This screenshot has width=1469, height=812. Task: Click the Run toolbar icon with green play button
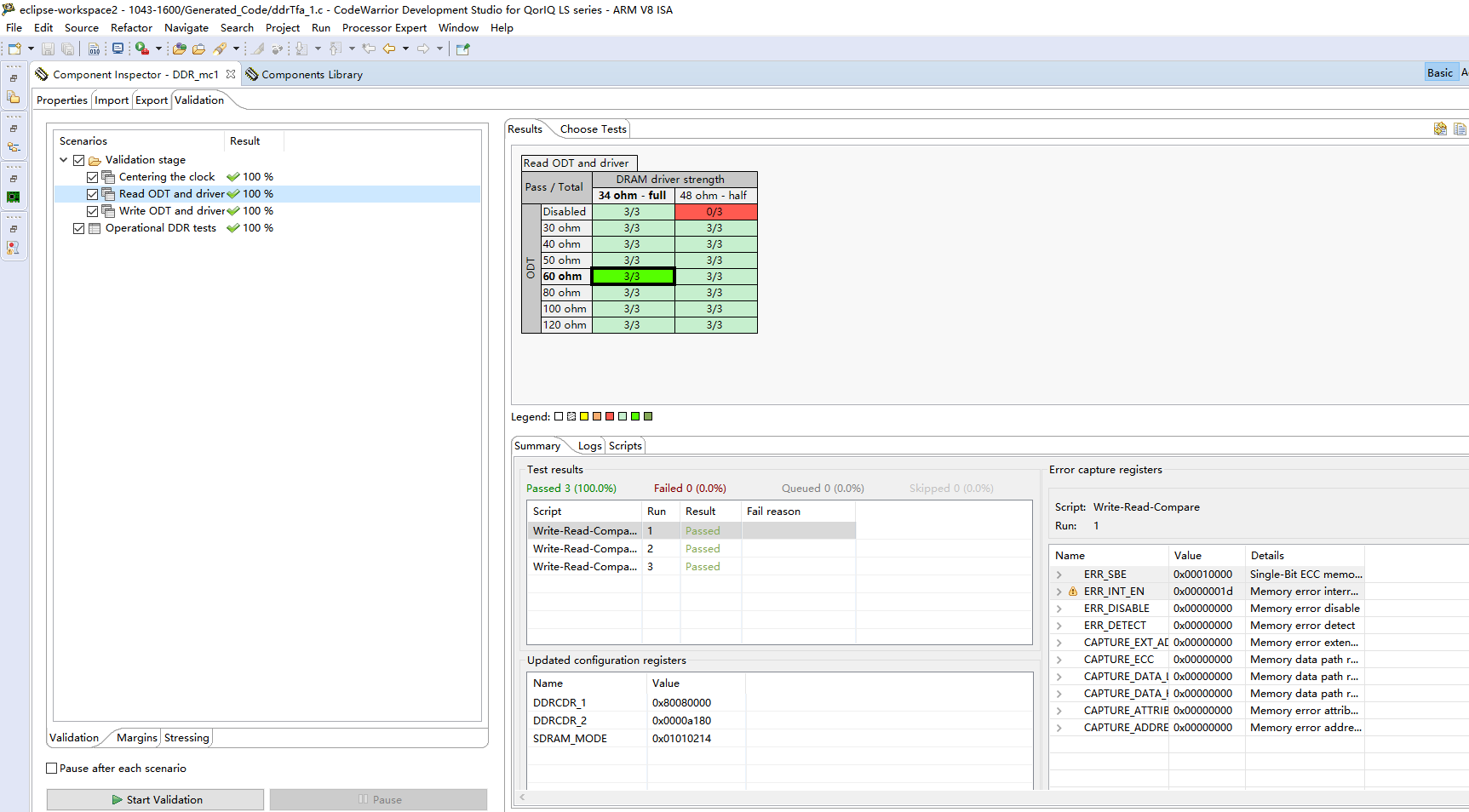click(142, 49)
